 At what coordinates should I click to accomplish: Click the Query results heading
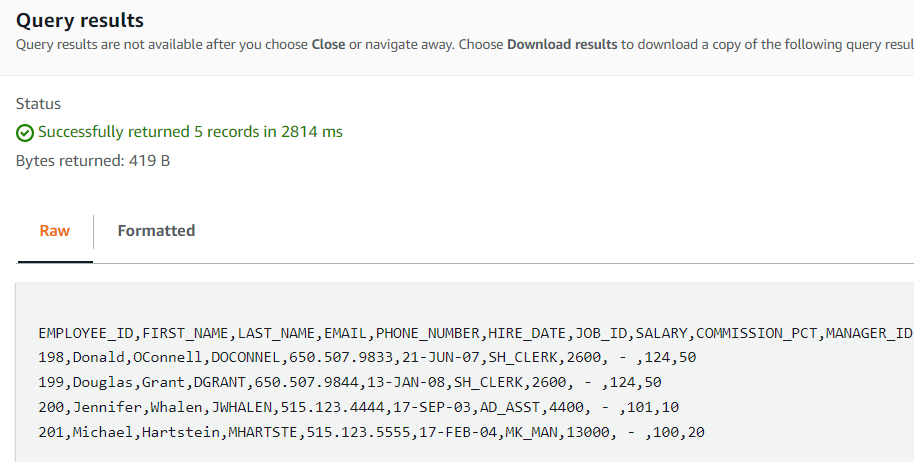coord(80,20)
